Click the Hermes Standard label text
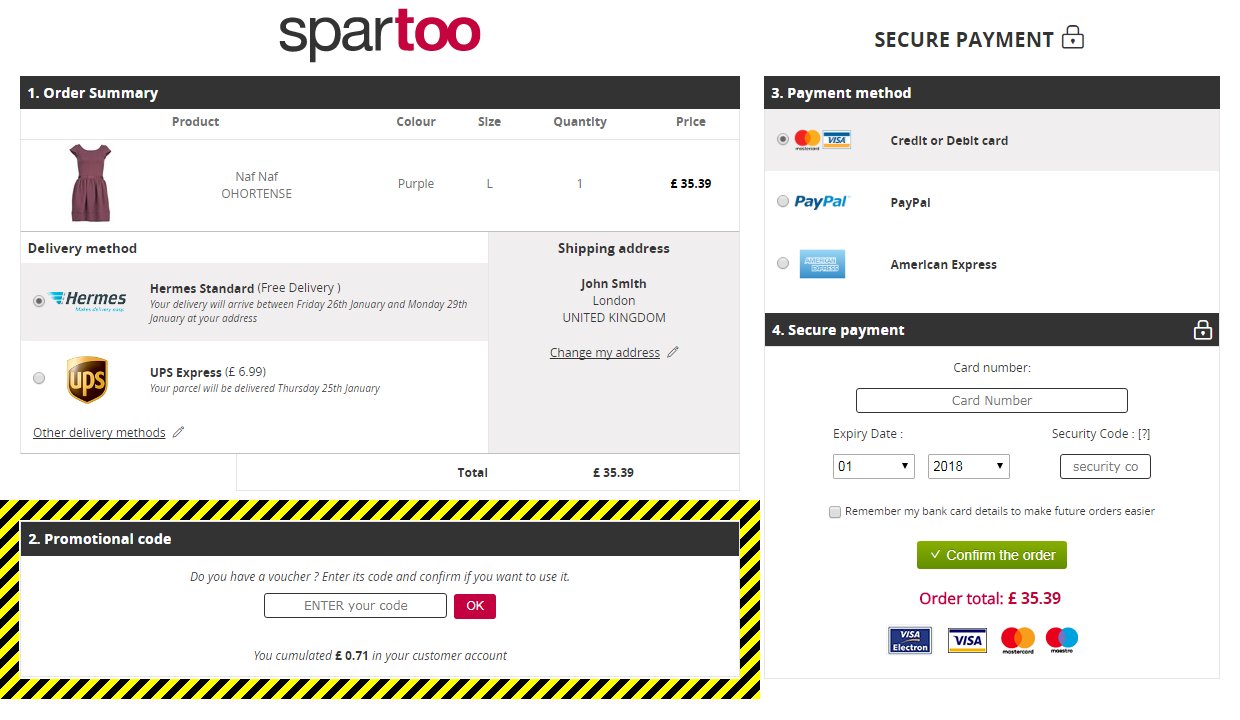1240x720 pixels. click(202, 288)
